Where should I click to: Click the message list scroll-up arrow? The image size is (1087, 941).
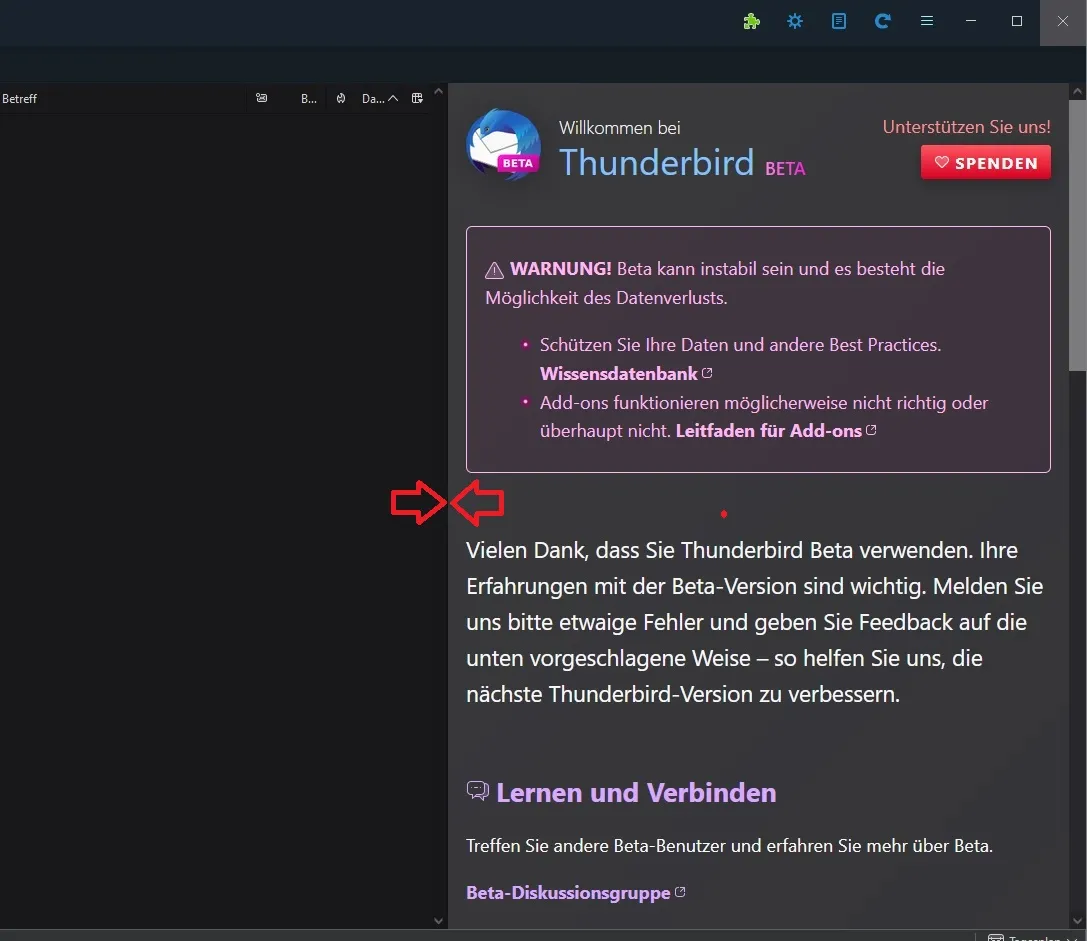(x=438, y=91)
